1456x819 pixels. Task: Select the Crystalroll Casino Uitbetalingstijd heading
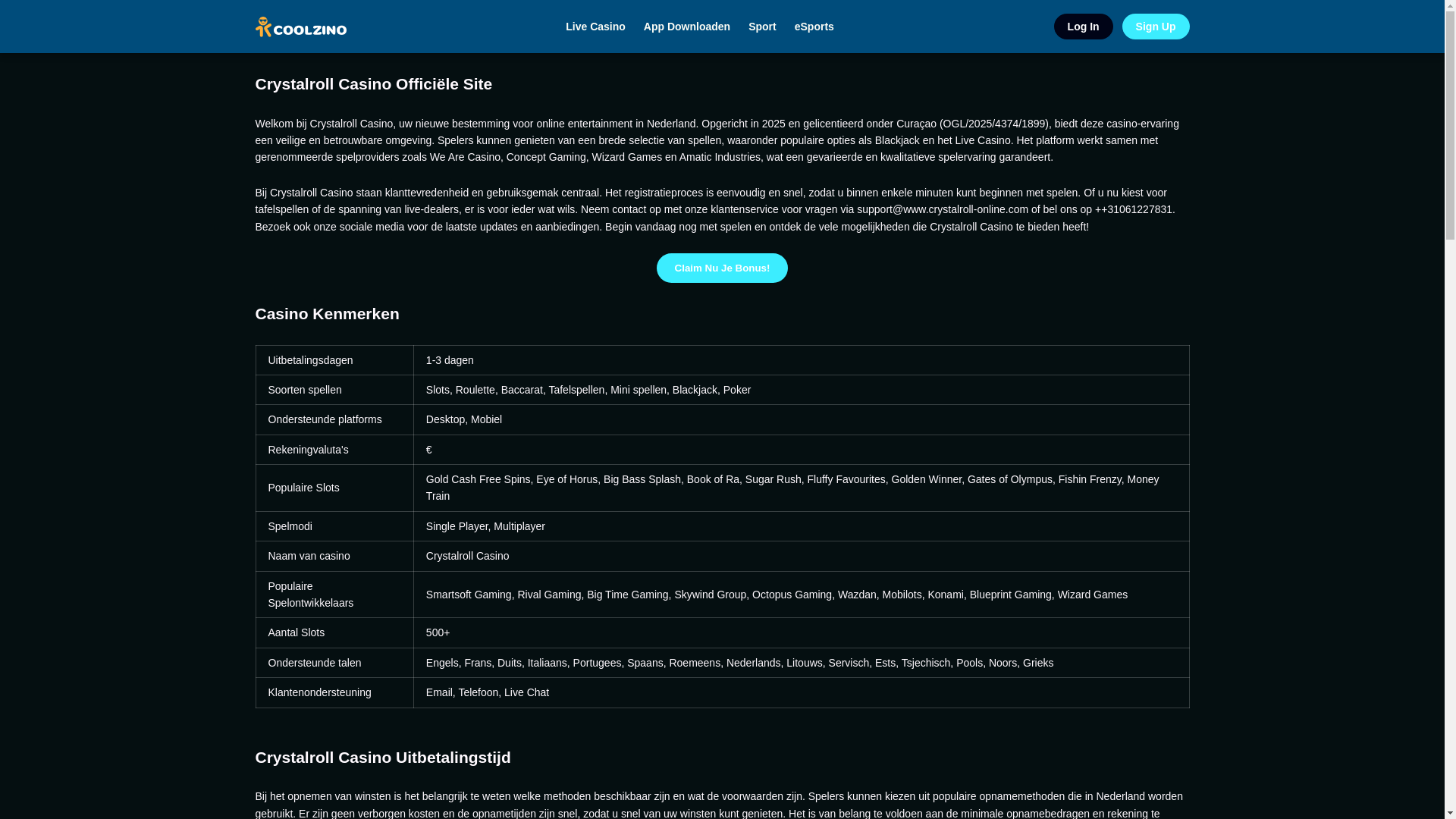coord(382,758)
